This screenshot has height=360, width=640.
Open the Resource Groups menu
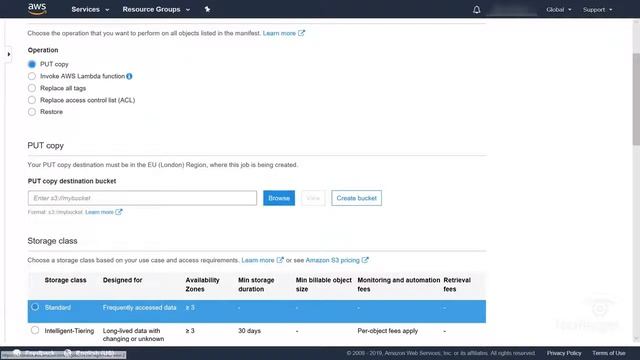pyautogui.click(x=156, y=9)
